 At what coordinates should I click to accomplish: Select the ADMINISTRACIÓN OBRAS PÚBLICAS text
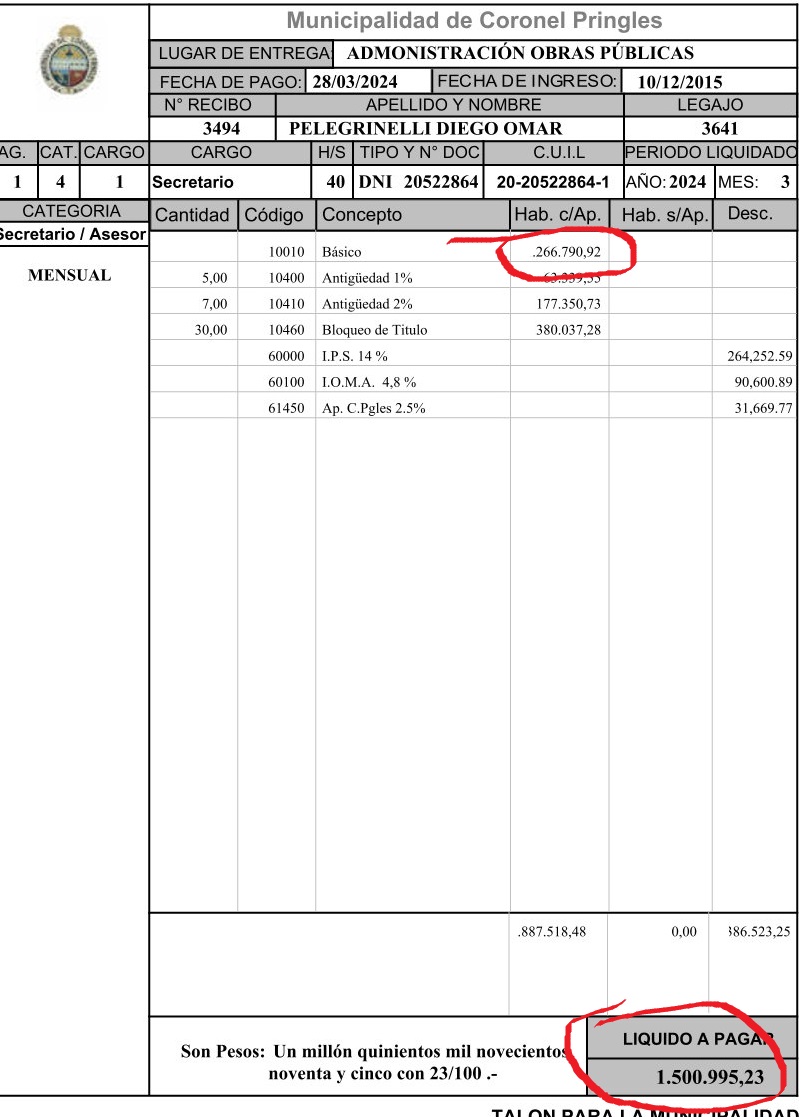click(x=520, y=53)
